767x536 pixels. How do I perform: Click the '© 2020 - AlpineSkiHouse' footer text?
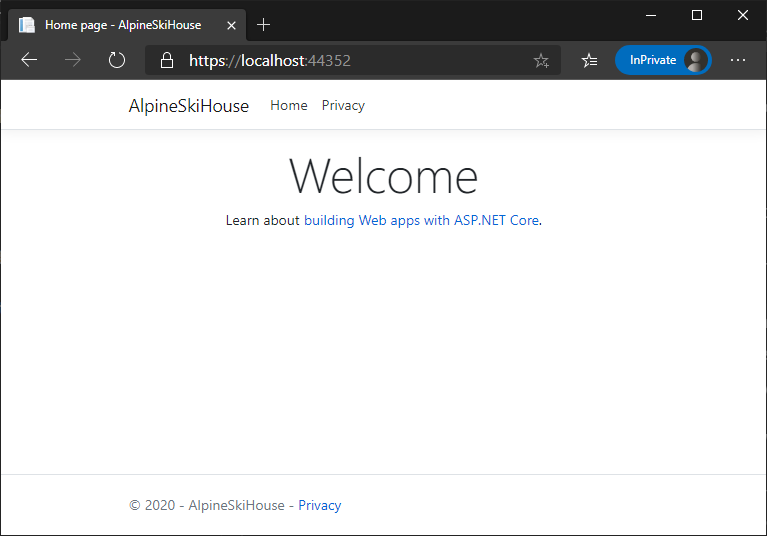coord(206,505)
